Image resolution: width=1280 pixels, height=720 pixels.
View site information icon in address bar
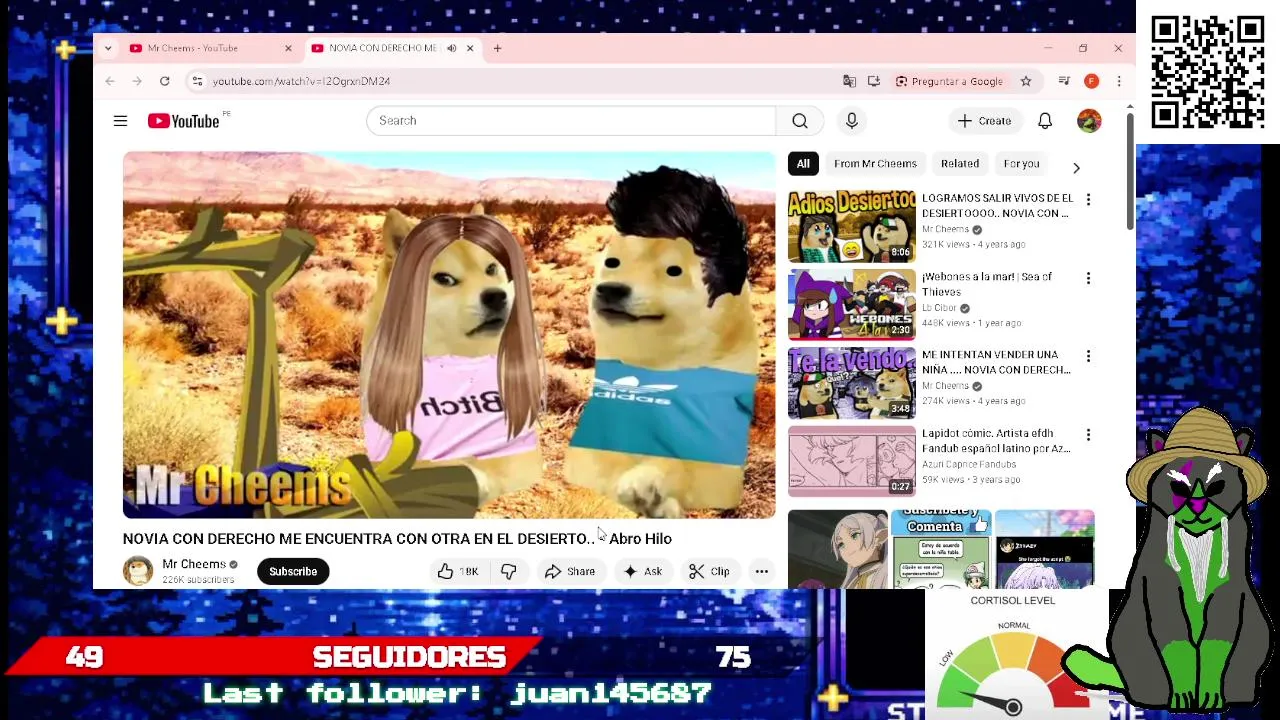[x=197, y=81]
